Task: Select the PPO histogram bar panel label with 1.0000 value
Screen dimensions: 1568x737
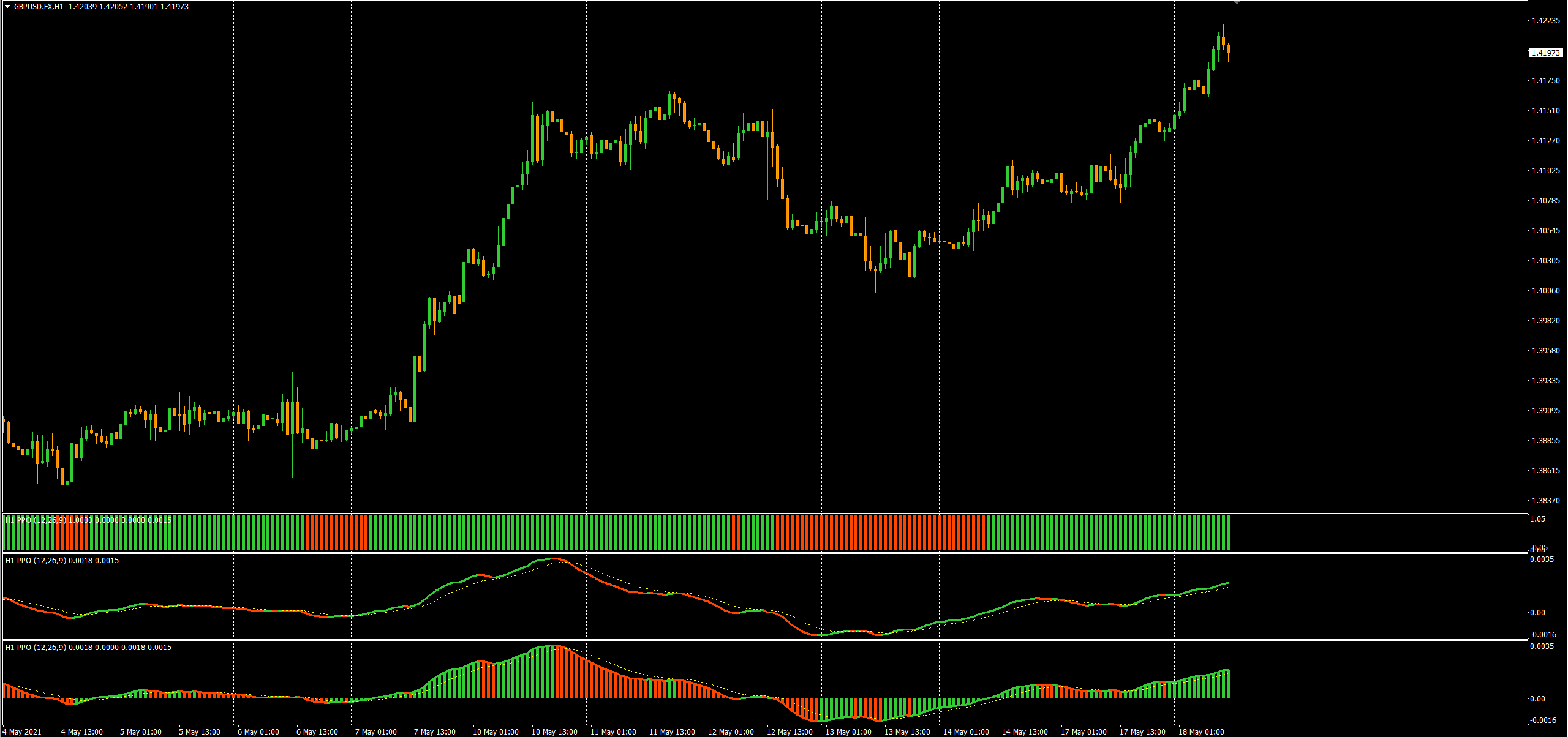Action: click(88, 520)
